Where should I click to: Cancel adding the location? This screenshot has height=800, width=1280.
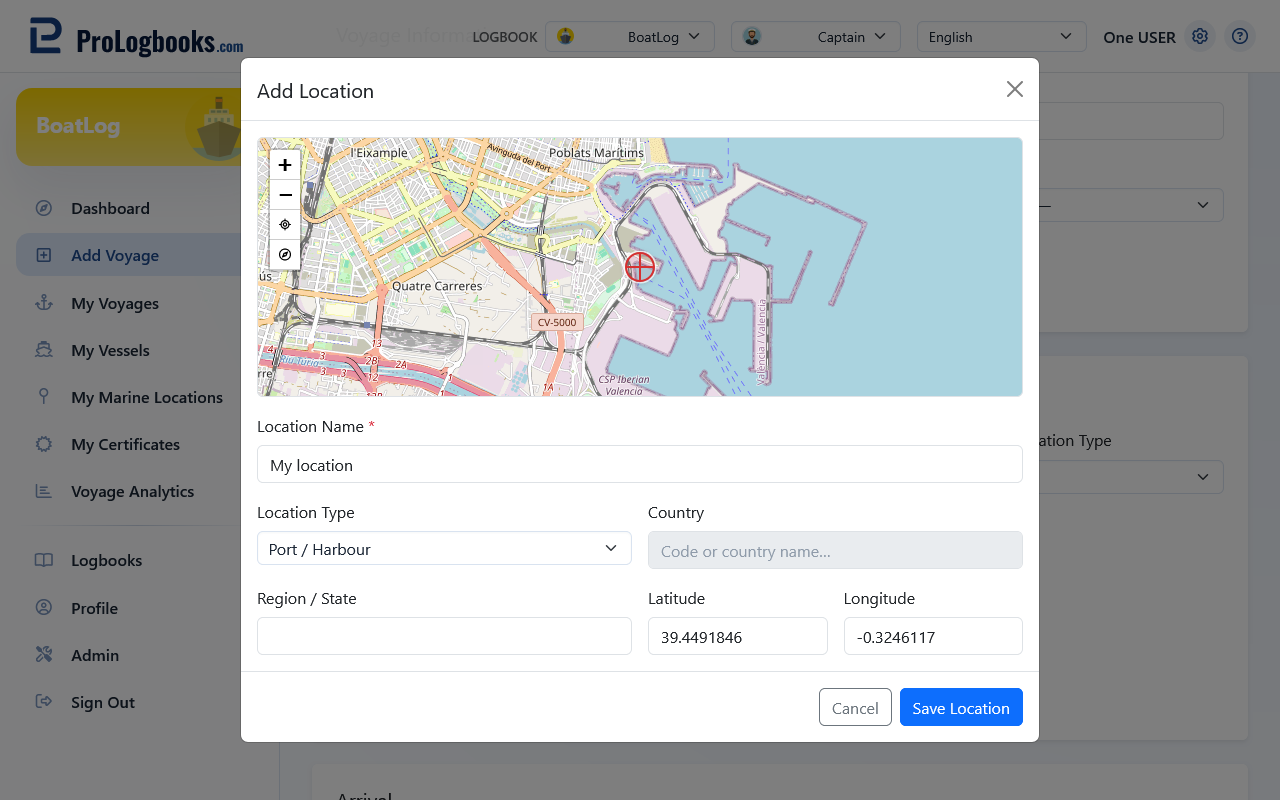pos(855,707)
